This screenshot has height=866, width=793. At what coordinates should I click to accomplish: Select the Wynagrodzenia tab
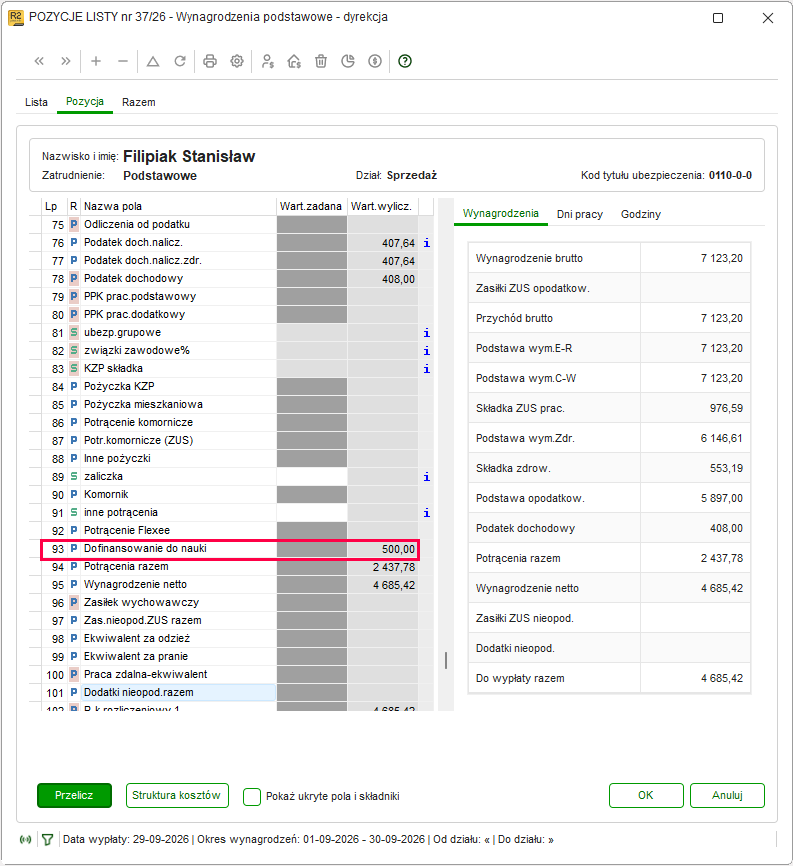tap(500, 213)
